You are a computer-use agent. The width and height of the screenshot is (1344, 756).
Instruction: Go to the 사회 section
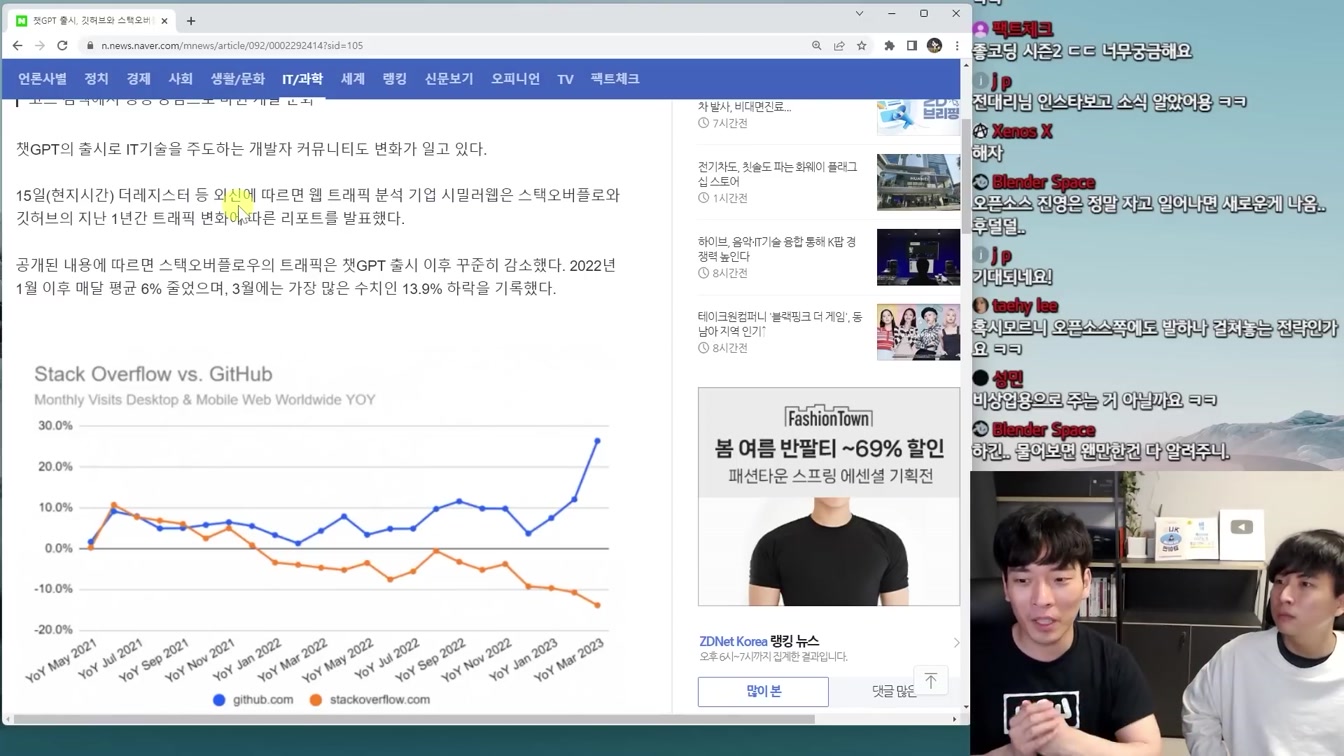(180, 79)
